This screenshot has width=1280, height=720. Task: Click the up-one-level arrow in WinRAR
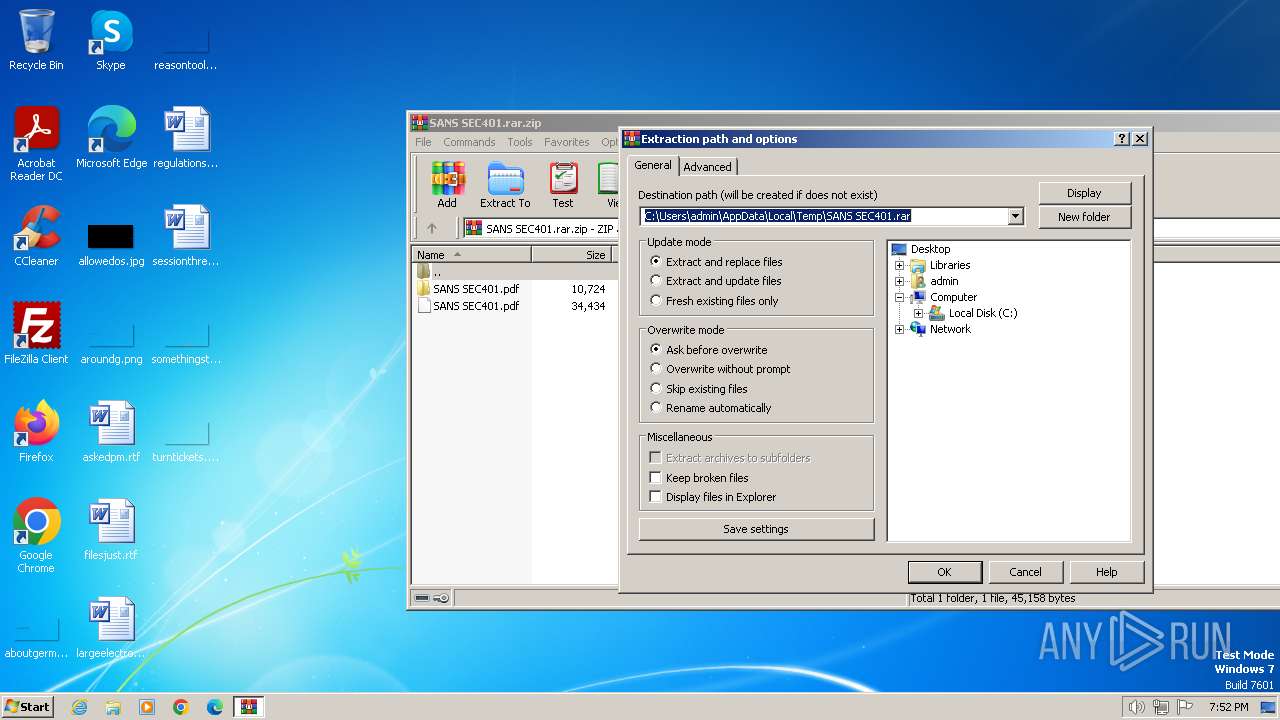click(x=432, y=228)
